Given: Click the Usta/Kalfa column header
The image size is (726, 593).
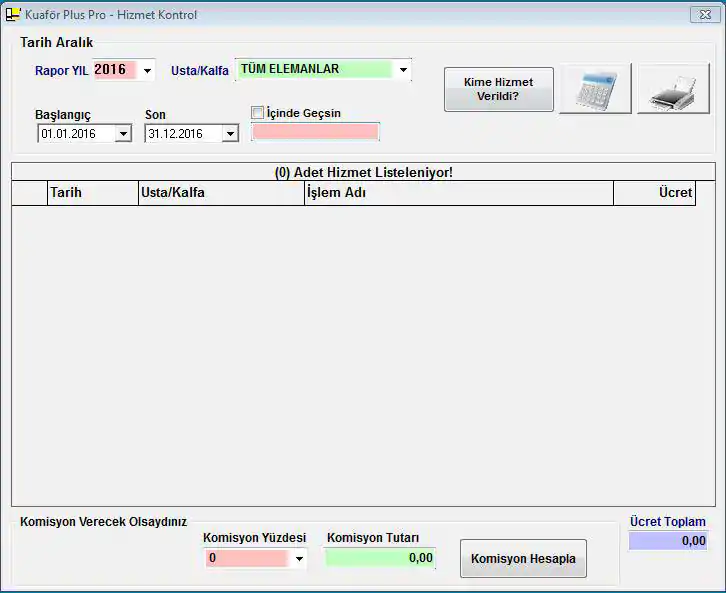Looking at the screenshot, I should (221, 193).
